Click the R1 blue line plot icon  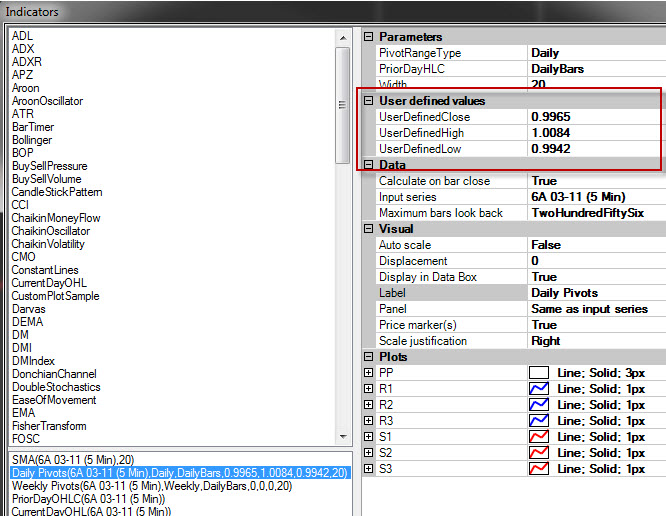click(x=539, y=389)
